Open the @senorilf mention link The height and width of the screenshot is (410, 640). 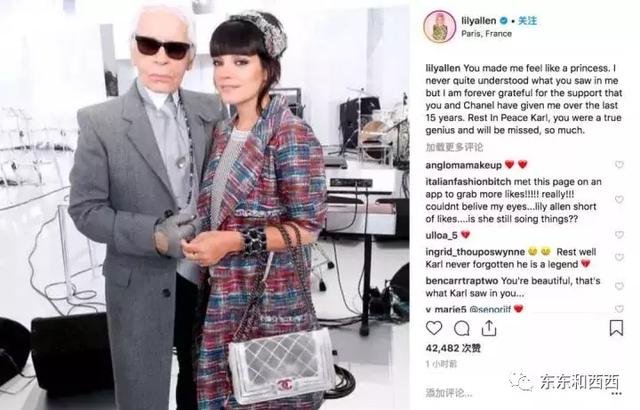pos(490,309)
